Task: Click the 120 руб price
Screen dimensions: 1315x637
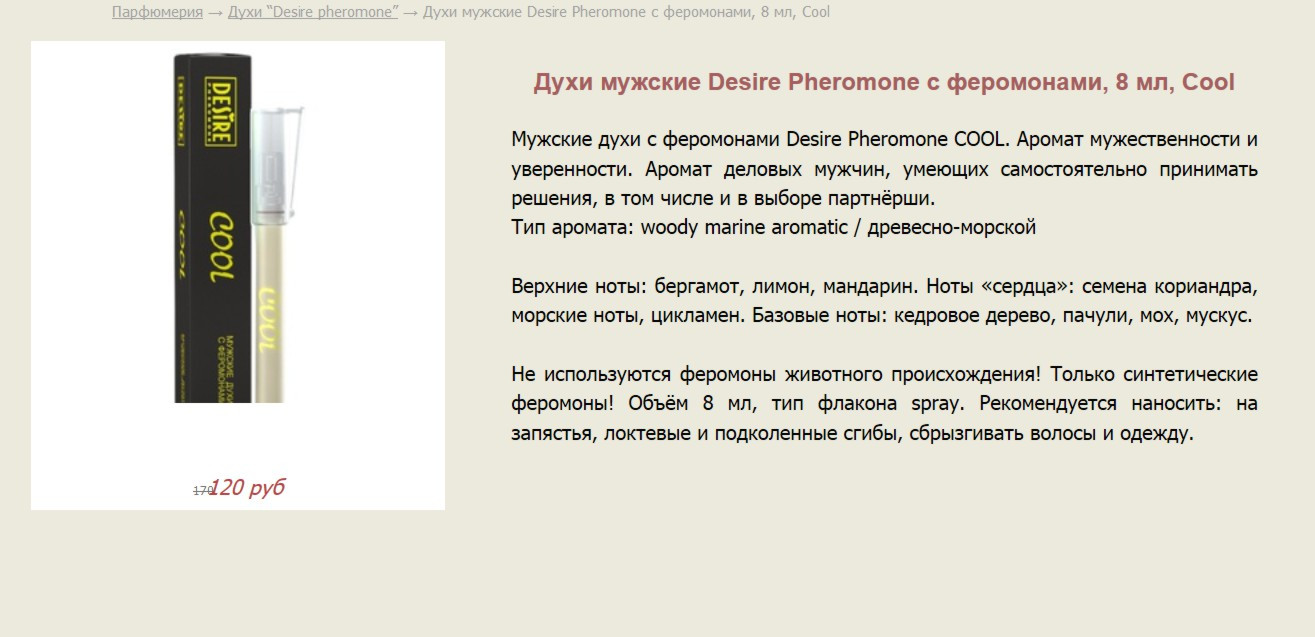Action: [x=248, y=488]
